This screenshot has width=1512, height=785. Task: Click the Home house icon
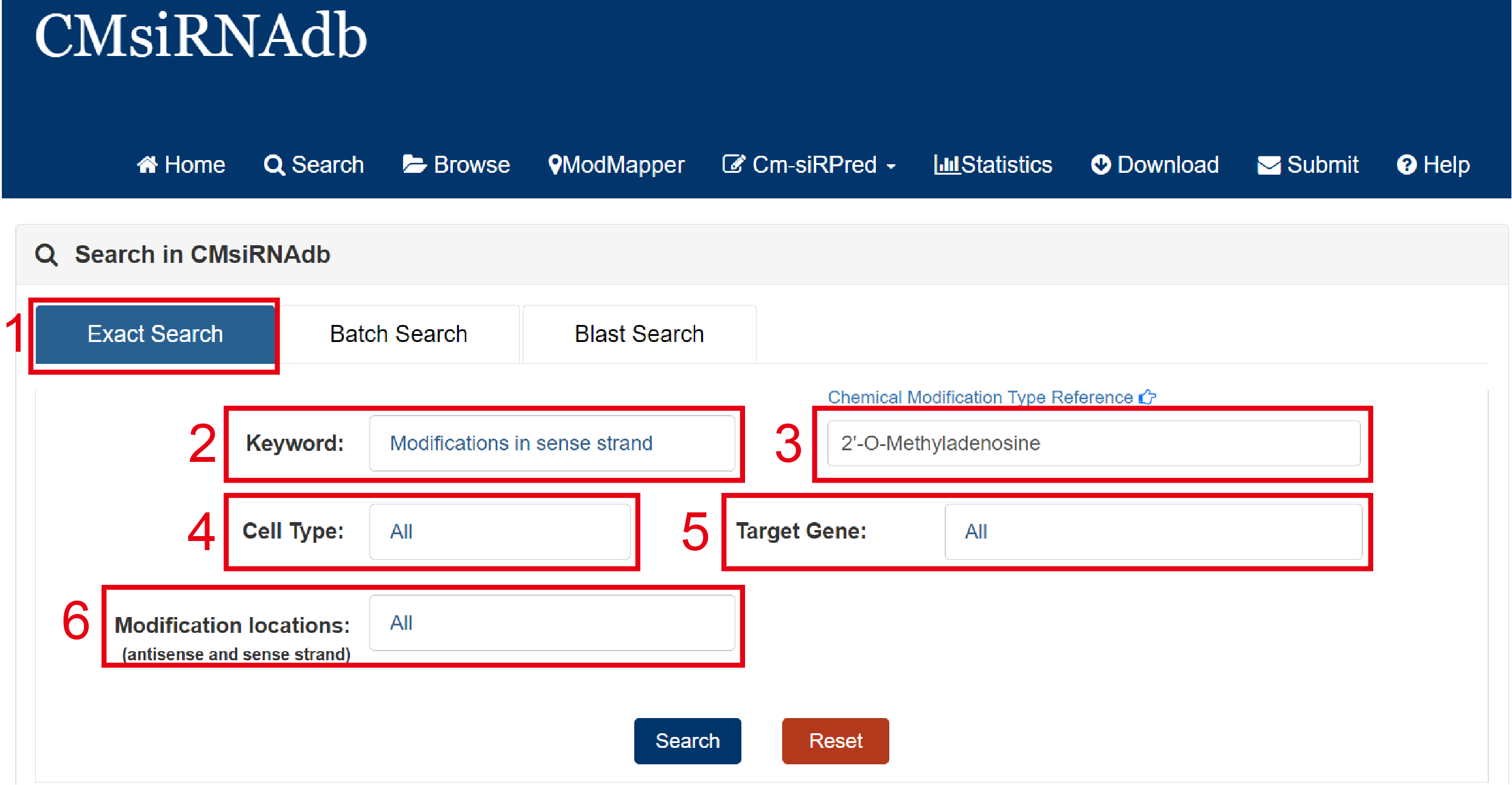click(x=147, y=165)
